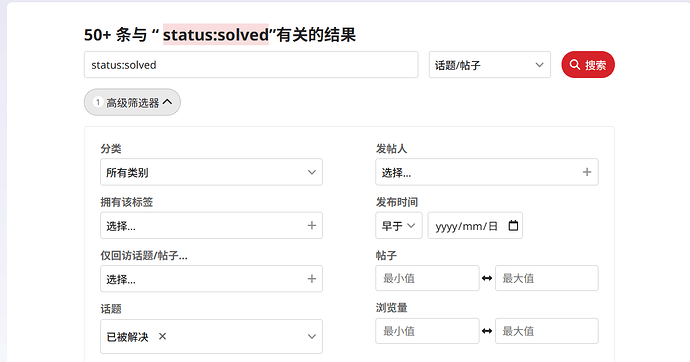
Task: Focus the 帖子 最小值 field
Action: 427,278
